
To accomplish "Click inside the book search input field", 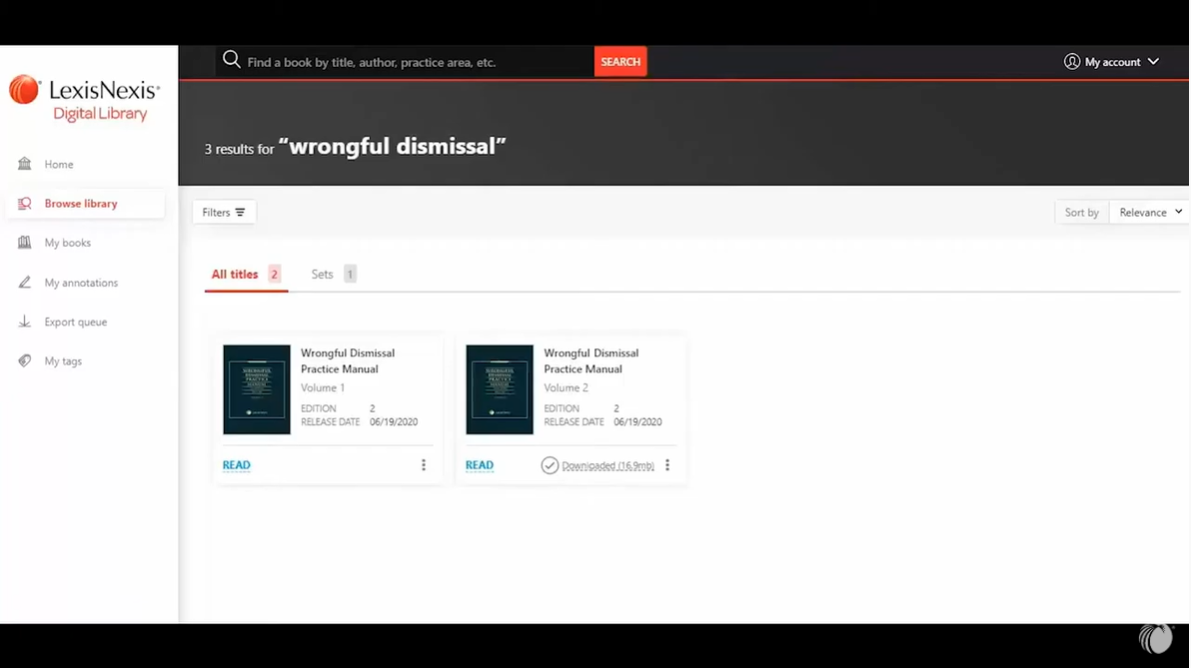I will (x=400, y=61).
